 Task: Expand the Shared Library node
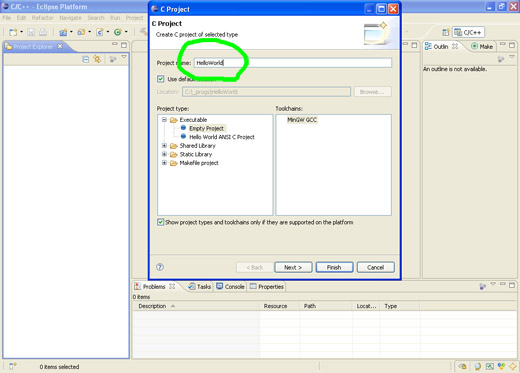(164, 146)
